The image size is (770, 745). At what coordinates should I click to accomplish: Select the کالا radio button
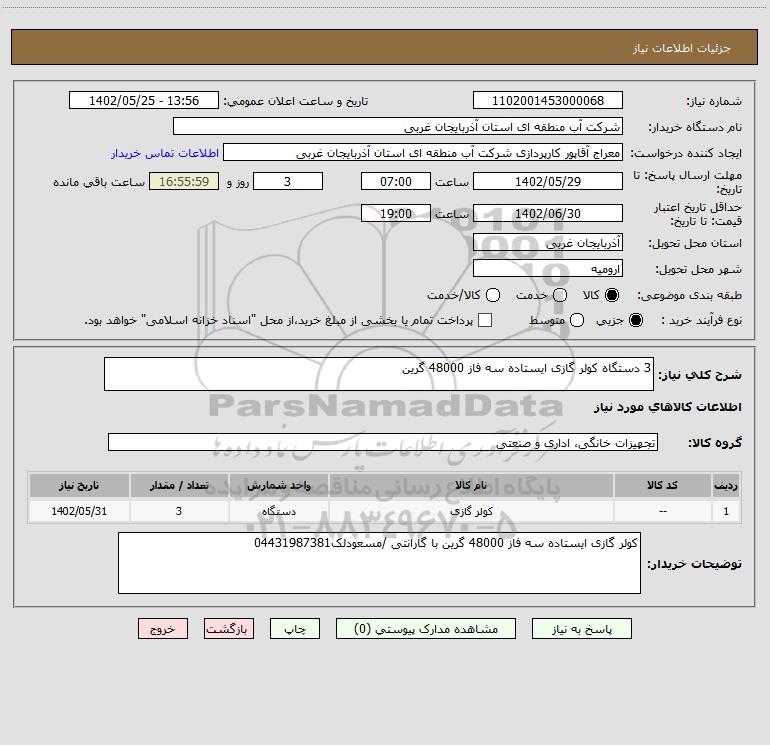(x=612, y=295)
